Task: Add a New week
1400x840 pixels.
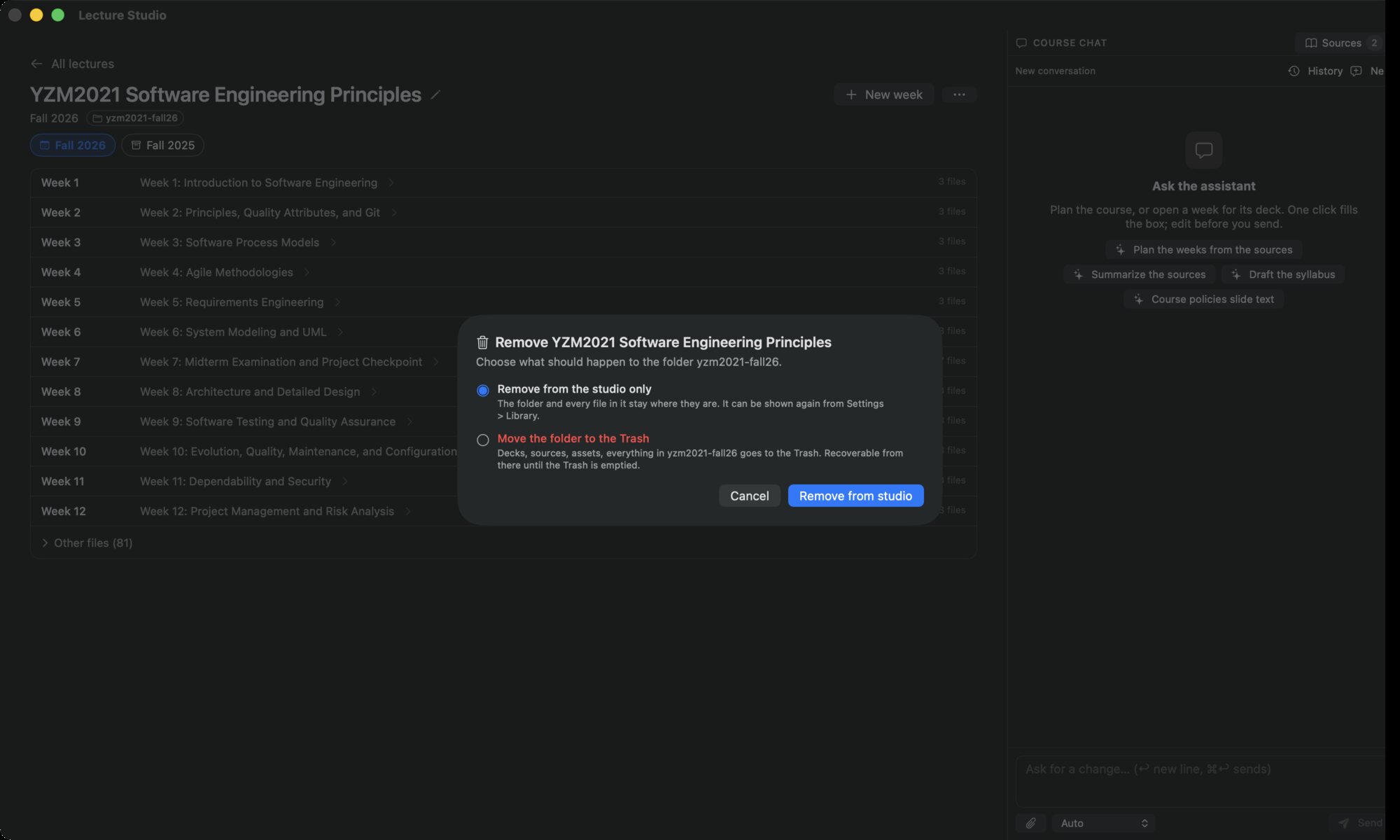Action: [x=883, y=94]
